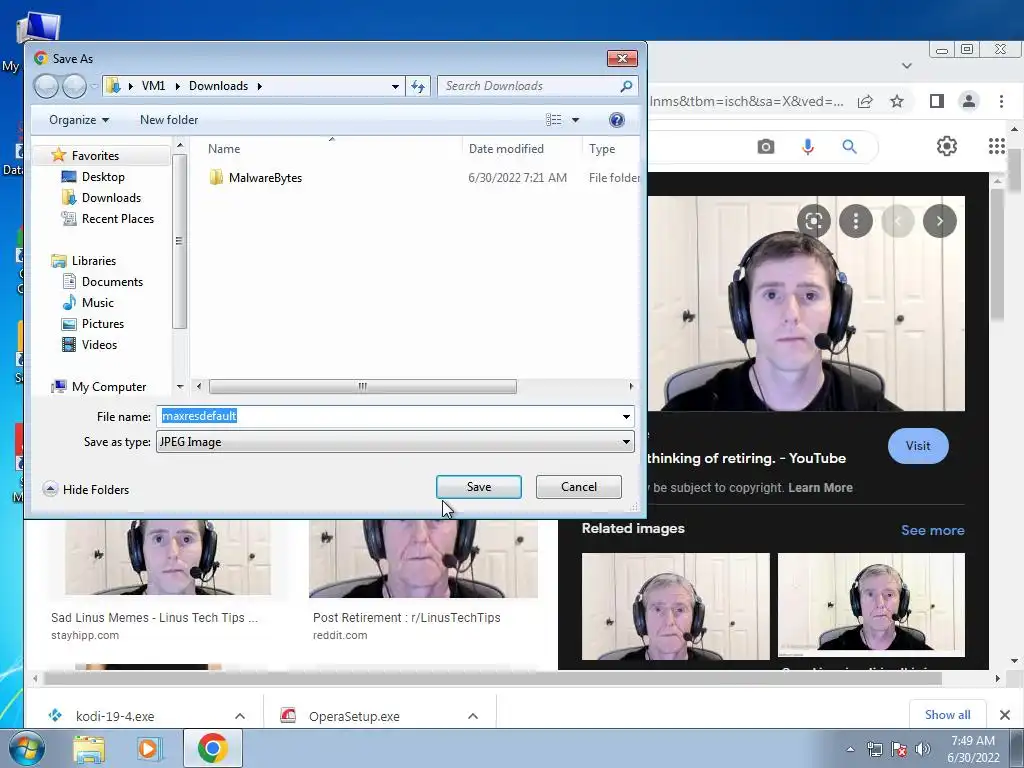The image size is (1024, 768).
Task: Open the first related image thumbnail
Action: [675, 606]
